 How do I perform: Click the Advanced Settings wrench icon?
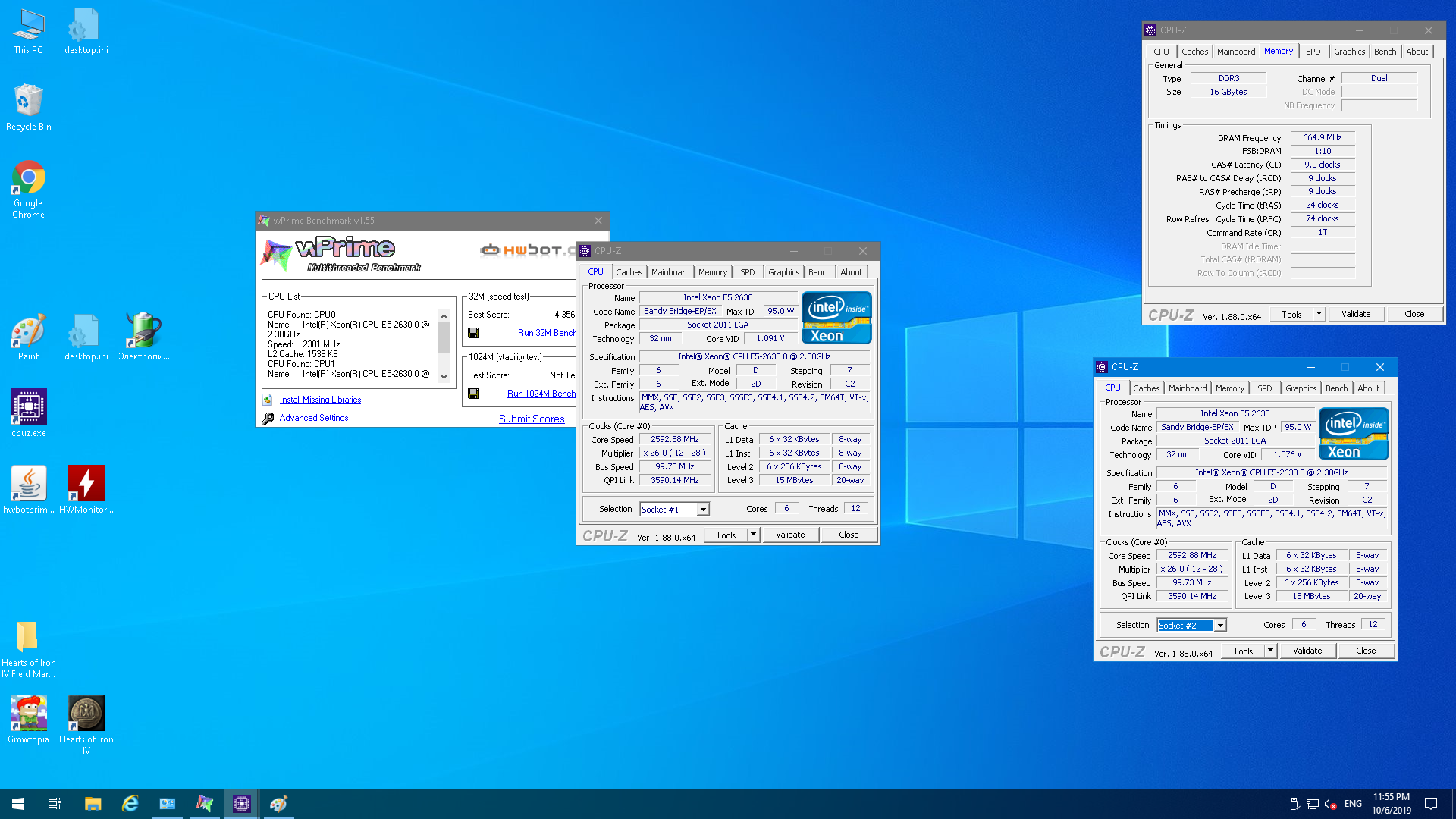pos(268,418)
